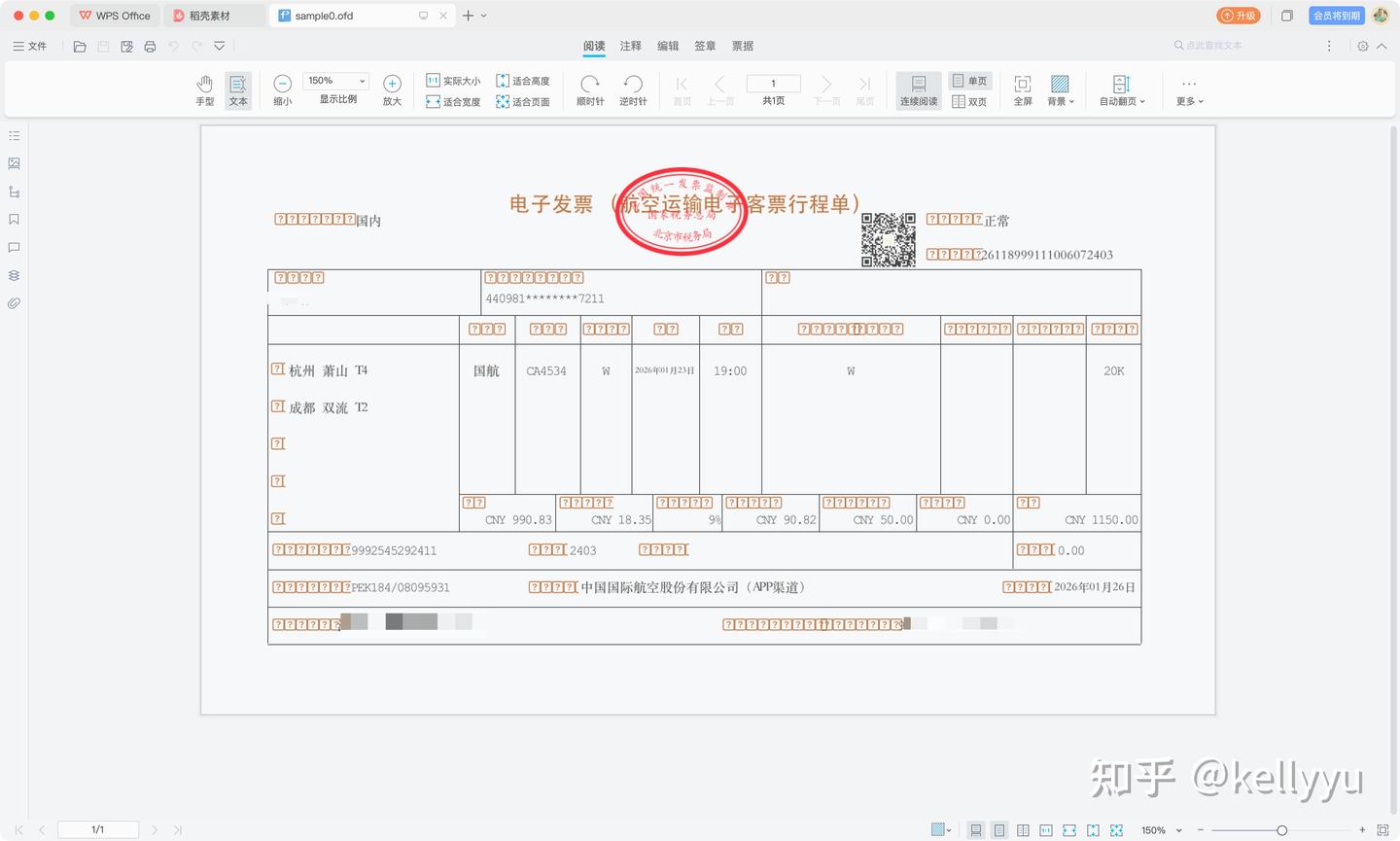
Task: Rotate page counterclockwise (逆时针)
Action: (x=633, y=90)
